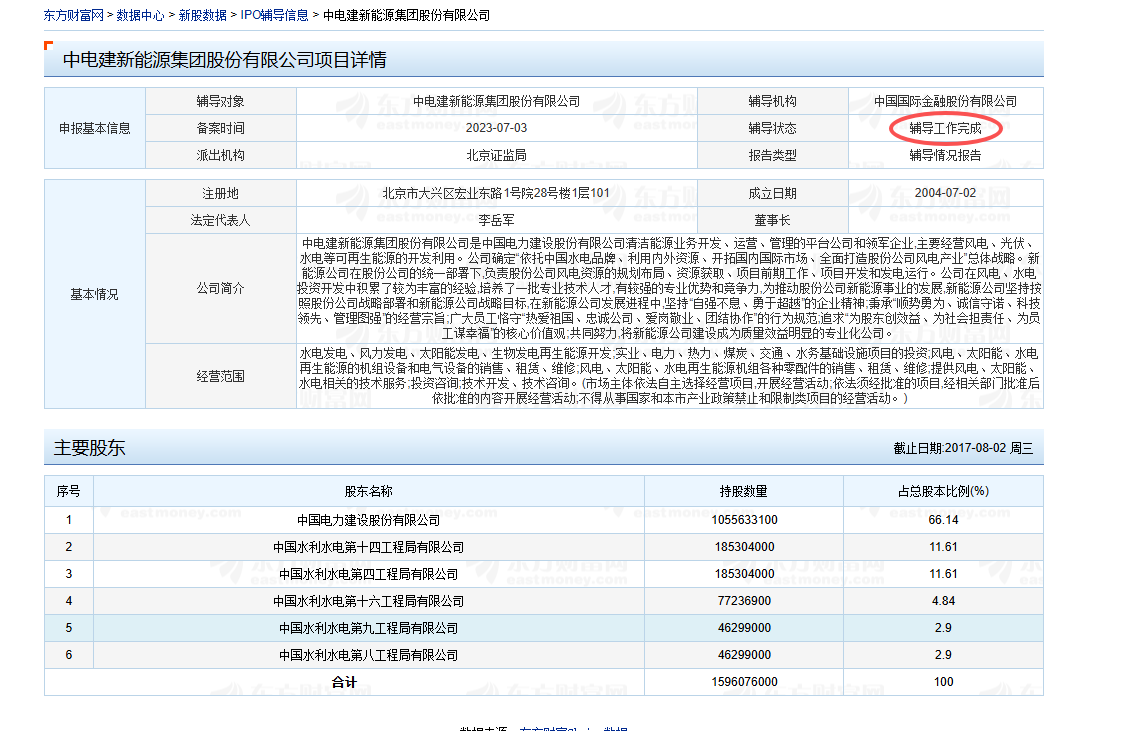Screen dimensions: 1145x731
Task: Select the 注册地 address 北京市大兴区宏业东路
Action: pos(496,194)
